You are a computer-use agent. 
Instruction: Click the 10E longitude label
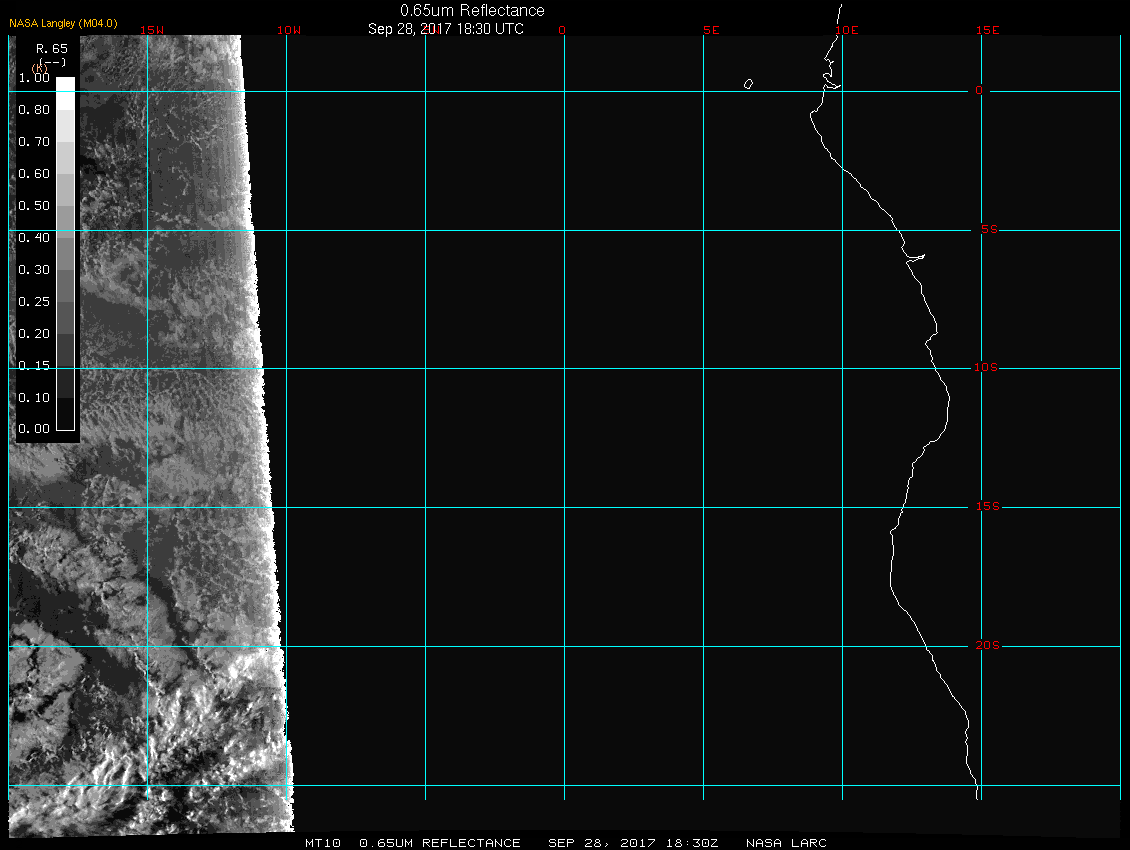[846, 30]
